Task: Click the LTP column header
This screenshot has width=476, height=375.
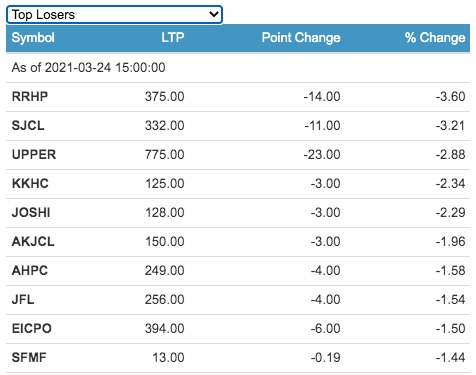Action: point(173,37)
